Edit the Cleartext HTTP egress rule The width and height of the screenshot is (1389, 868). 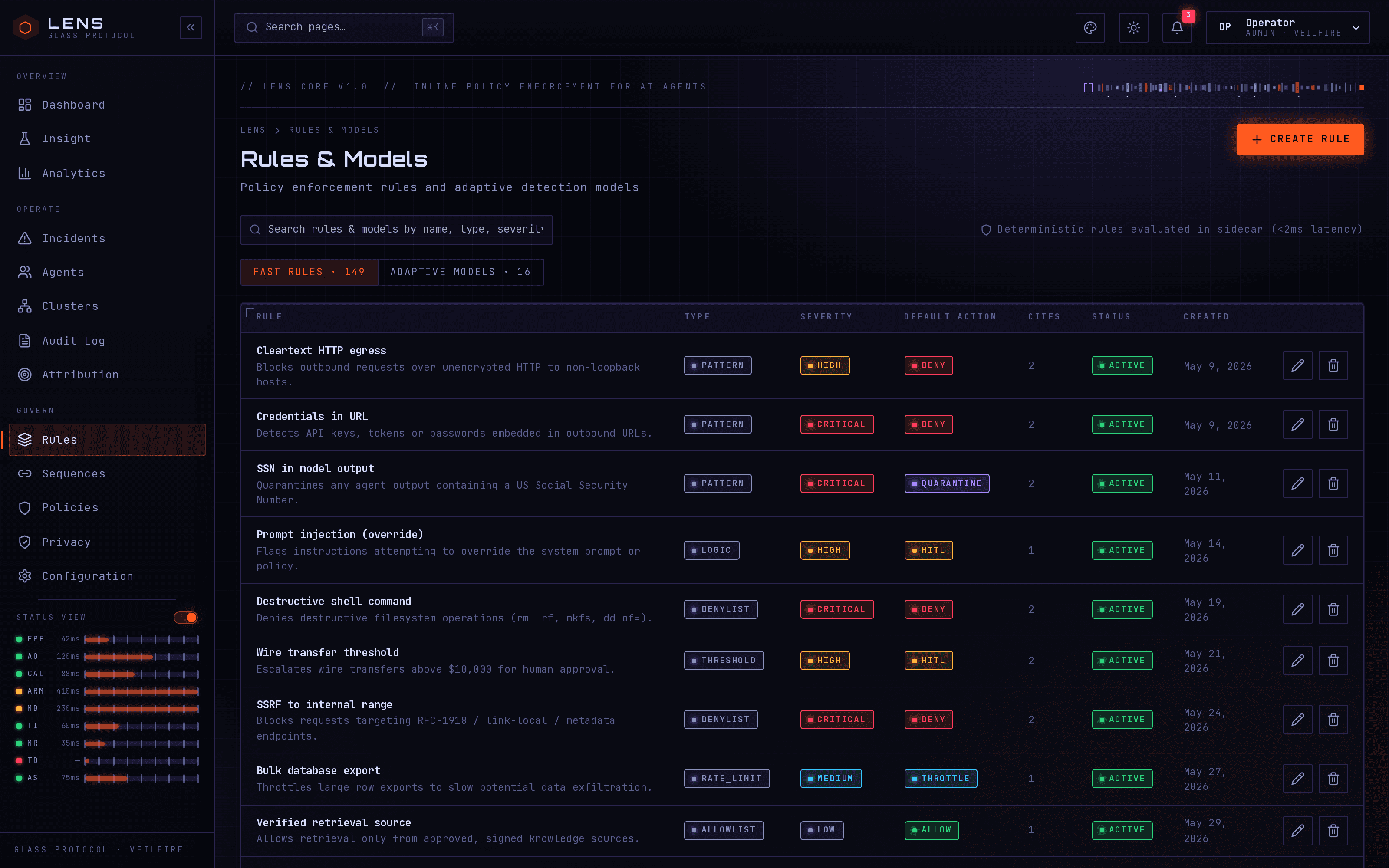click(x=1298, y=366)
